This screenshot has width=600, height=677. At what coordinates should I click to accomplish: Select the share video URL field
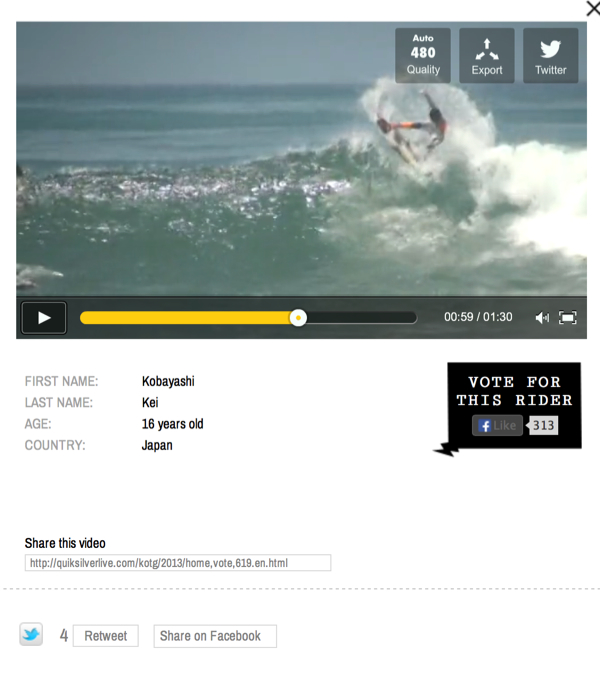coord(178,563)
